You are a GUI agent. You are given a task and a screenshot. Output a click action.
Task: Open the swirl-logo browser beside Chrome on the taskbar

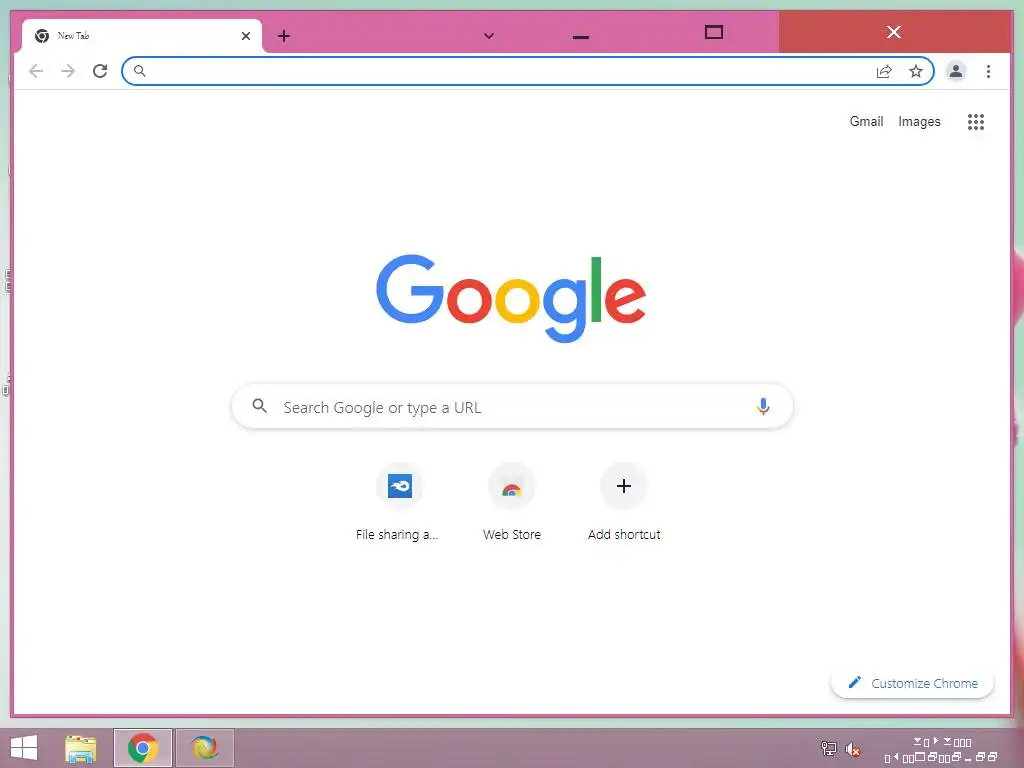[x=204, y=748]
